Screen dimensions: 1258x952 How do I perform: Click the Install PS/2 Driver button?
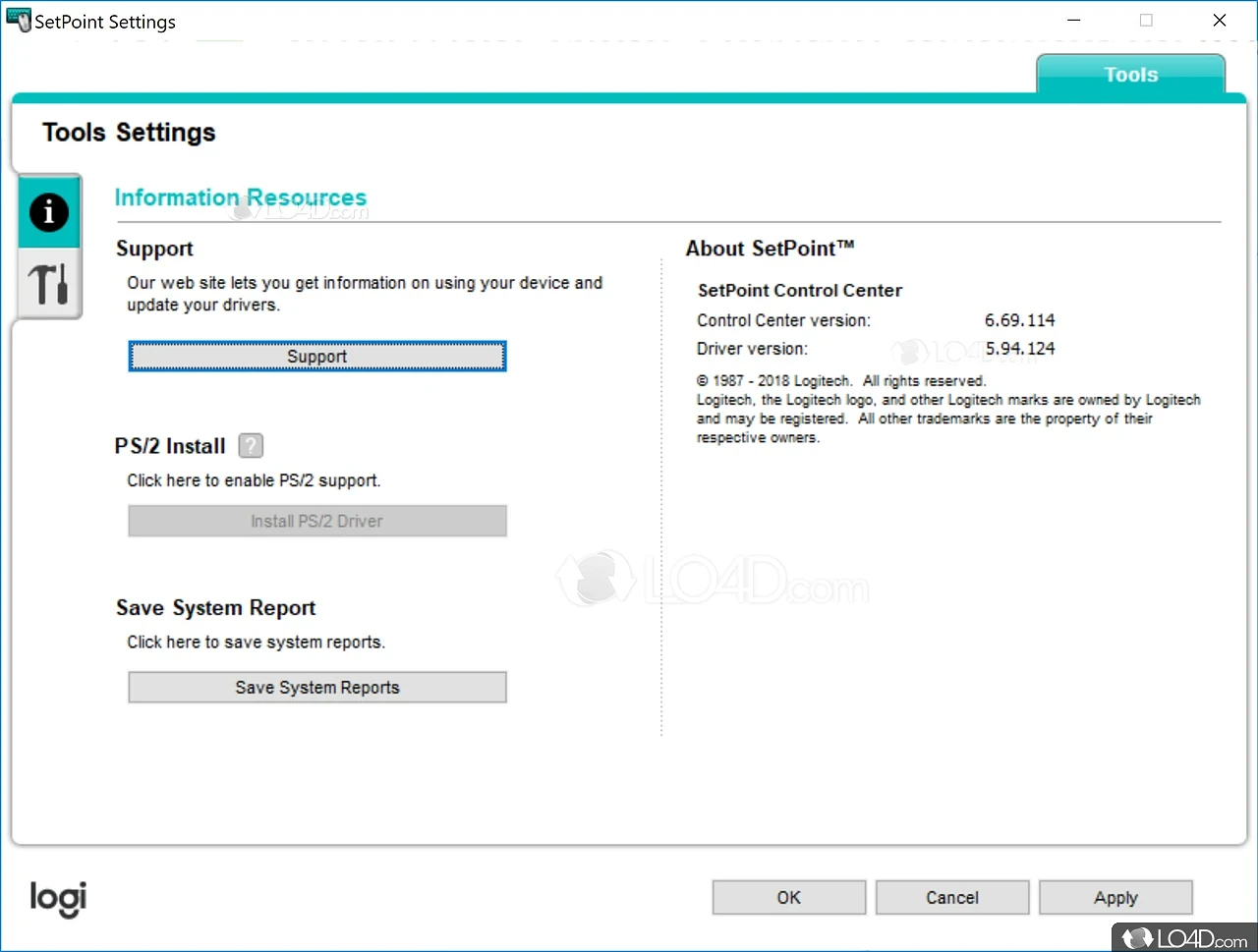317,522
